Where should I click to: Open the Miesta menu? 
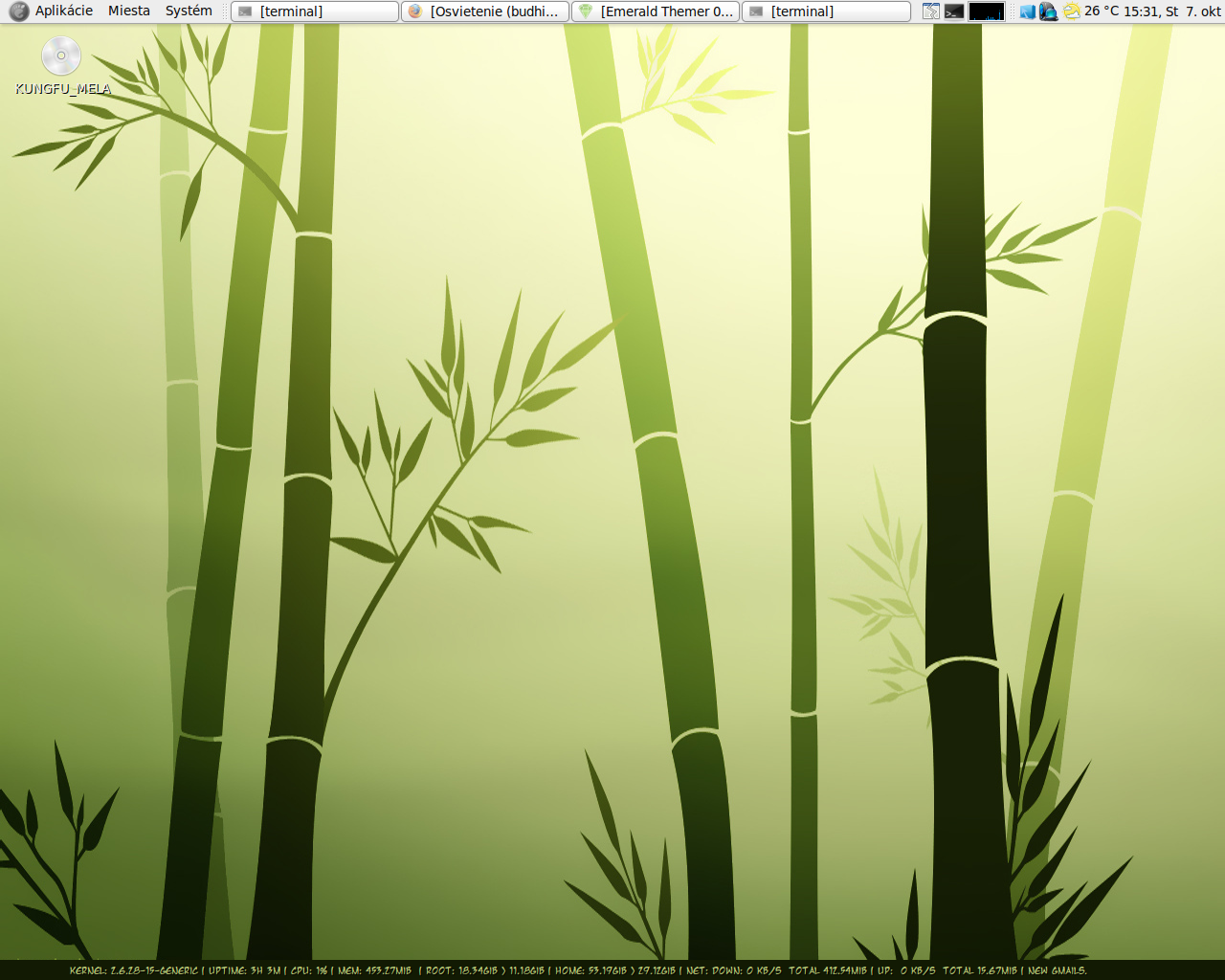pos(129,11)
